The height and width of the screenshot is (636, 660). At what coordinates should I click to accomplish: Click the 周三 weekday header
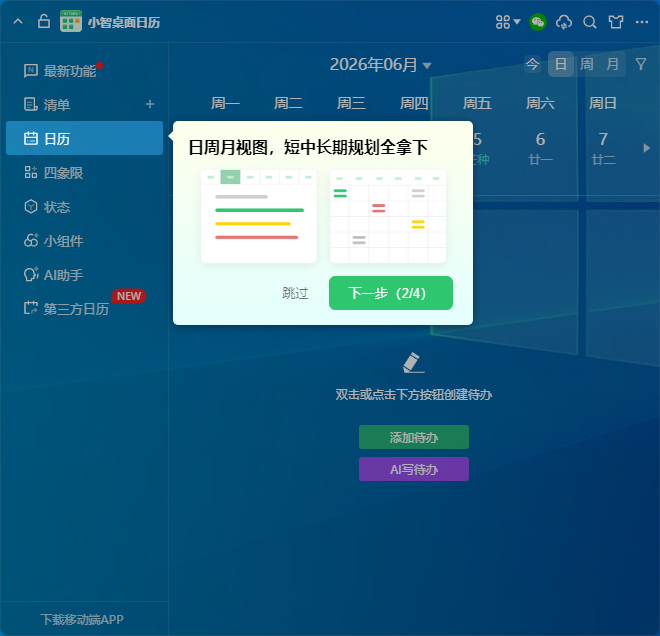click(351, 103)
